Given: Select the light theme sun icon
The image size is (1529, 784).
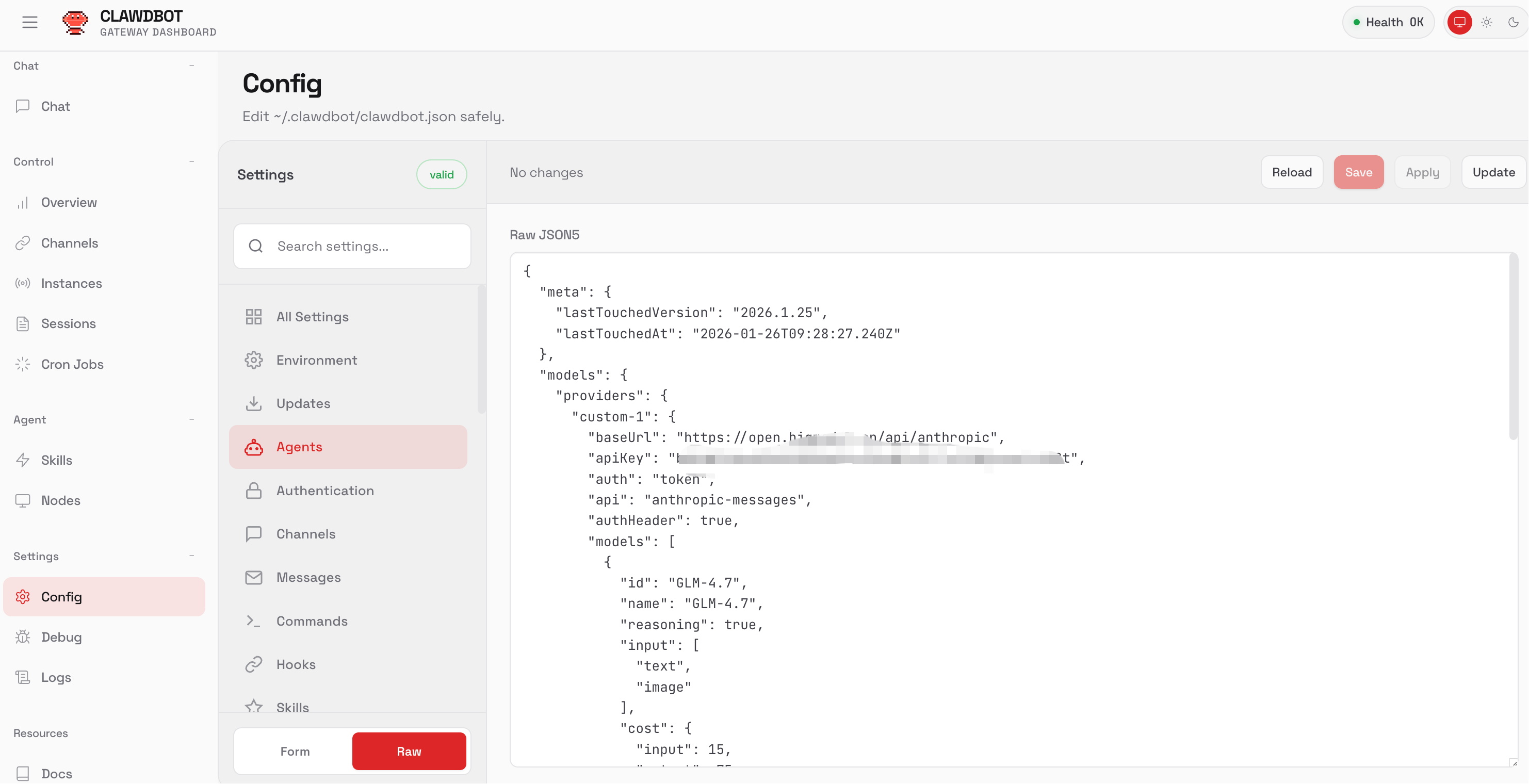Looking at the screenshot, I should [1486, 23].
